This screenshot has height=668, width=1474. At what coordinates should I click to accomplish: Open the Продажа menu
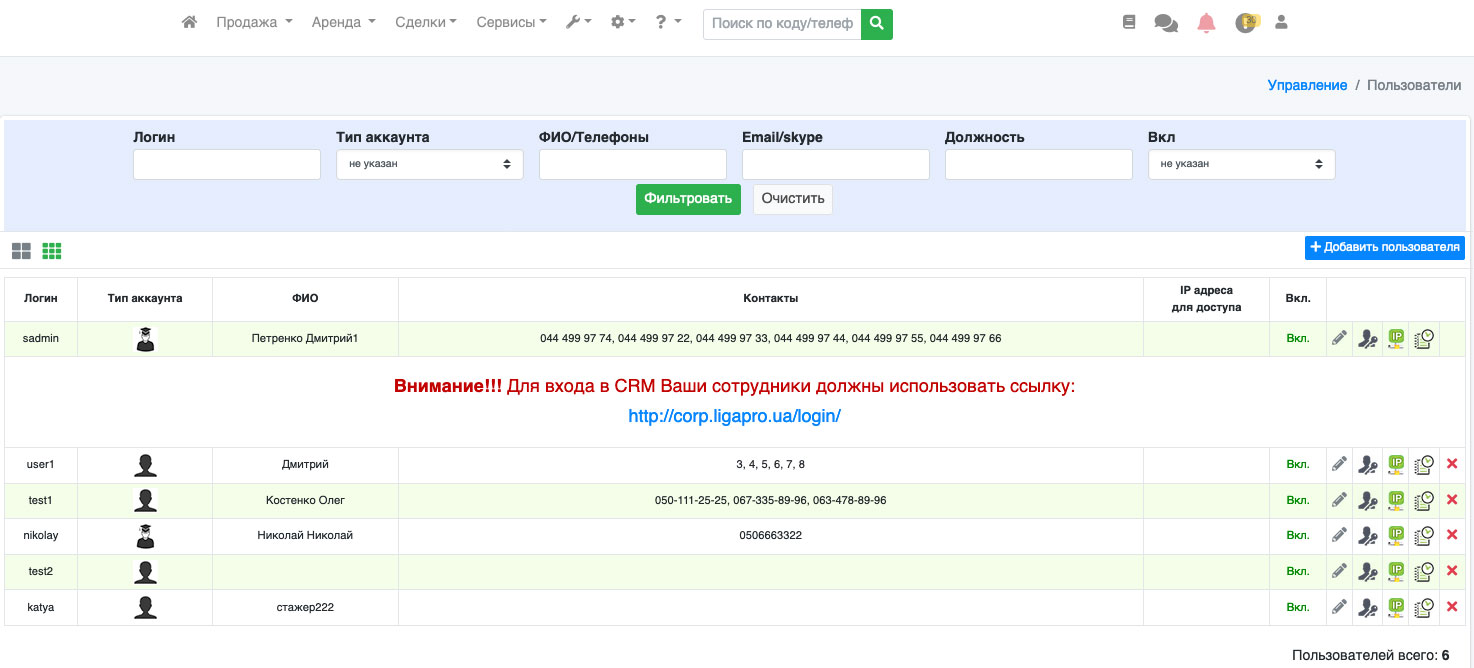pos(254,22)
